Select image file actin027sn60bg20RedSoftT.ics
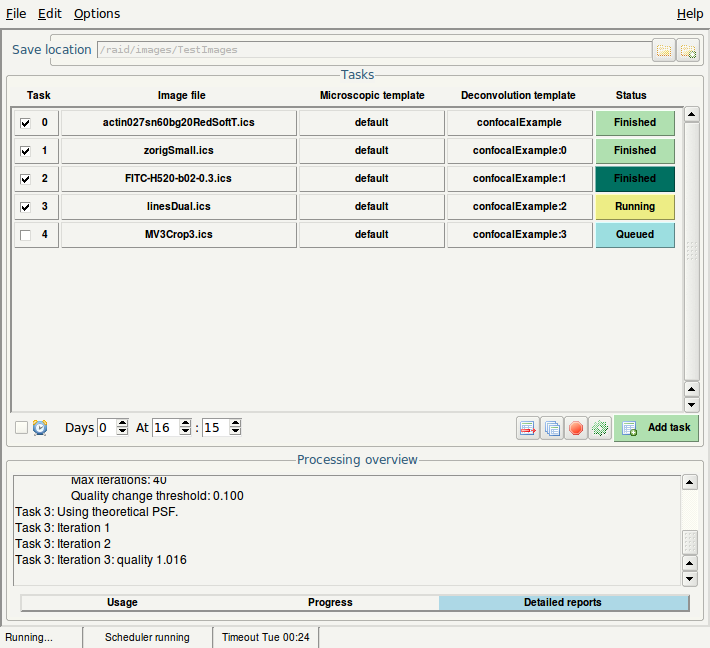Viewport: 710px width, 648px height. tap(179, 123)
